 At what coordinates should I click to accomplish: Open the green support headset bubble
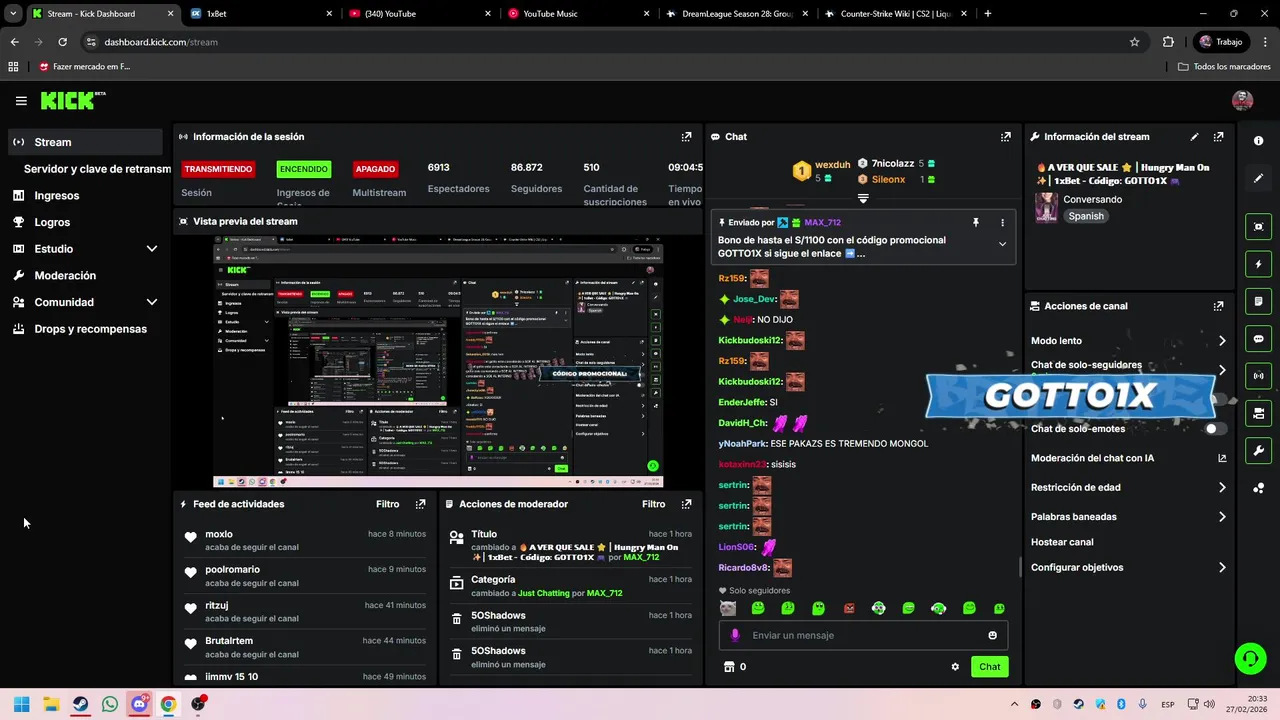tap(1250, 658)
